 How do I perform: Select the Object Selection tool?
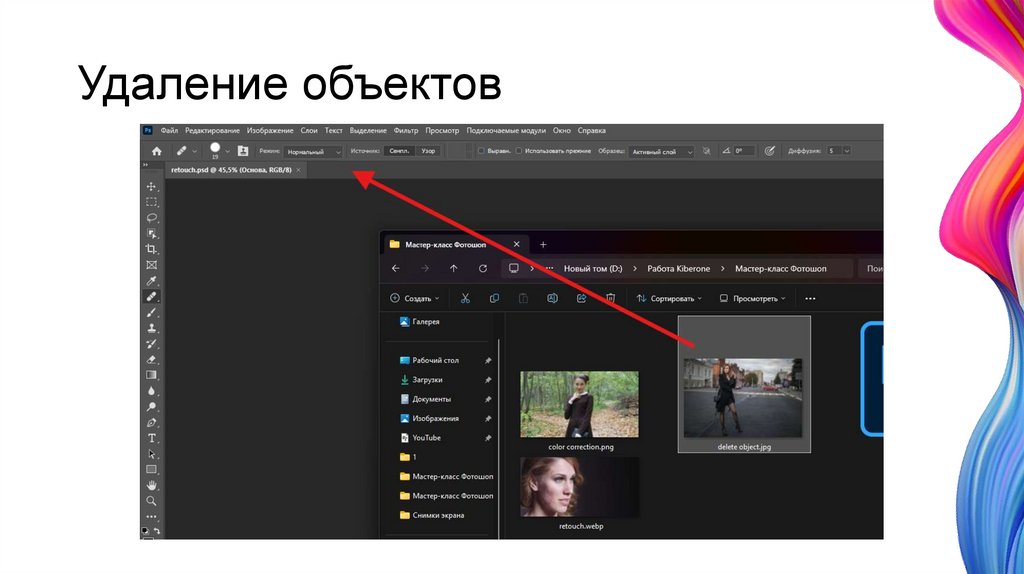152,234
